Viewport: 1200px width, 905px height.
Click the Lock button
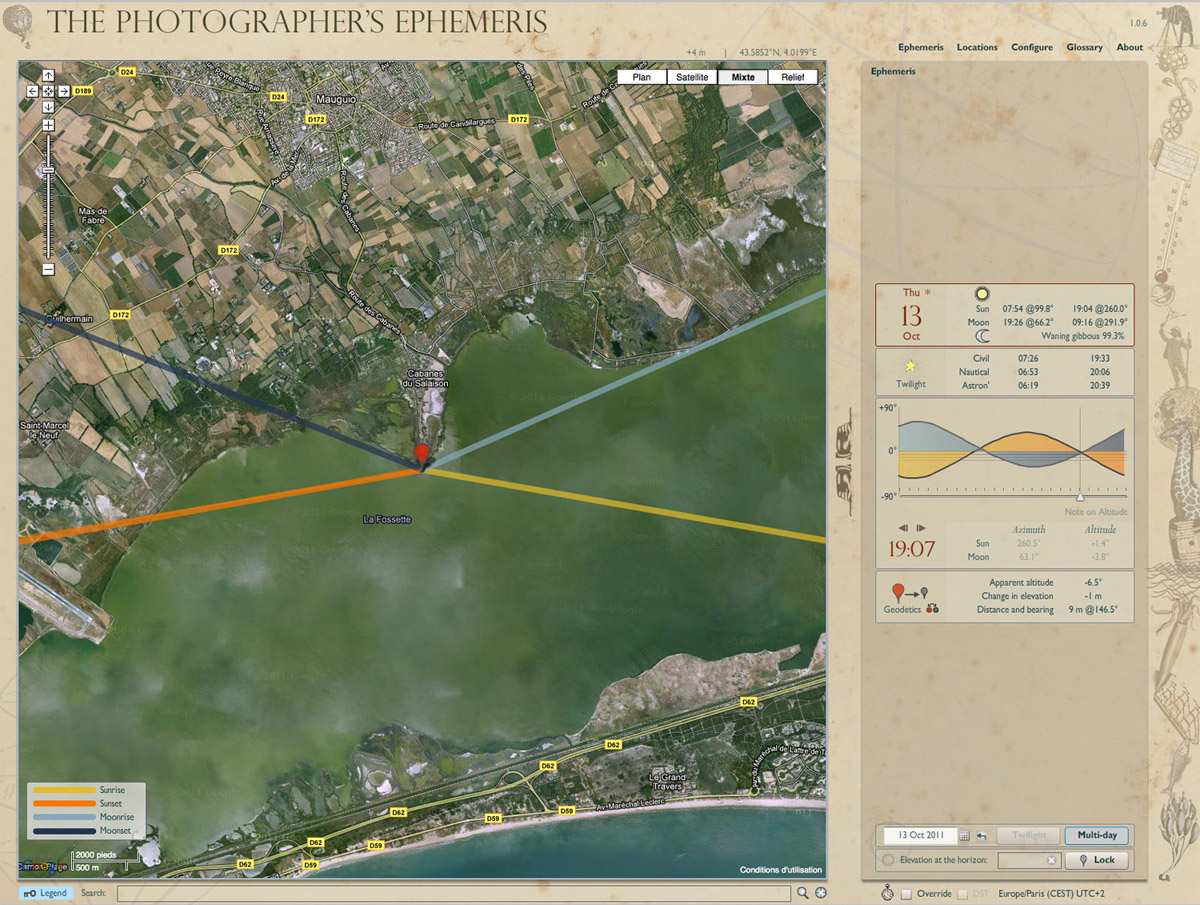coord(1097,860)
